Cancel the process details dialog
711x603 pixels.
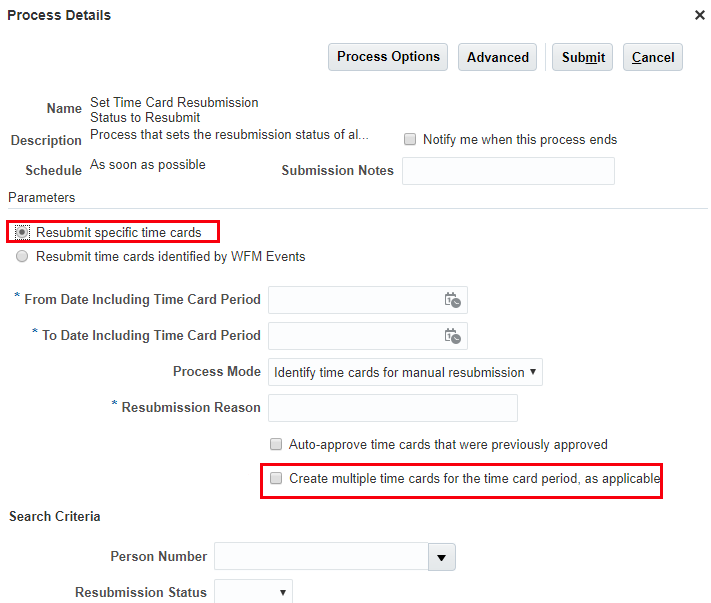(653, 57)
